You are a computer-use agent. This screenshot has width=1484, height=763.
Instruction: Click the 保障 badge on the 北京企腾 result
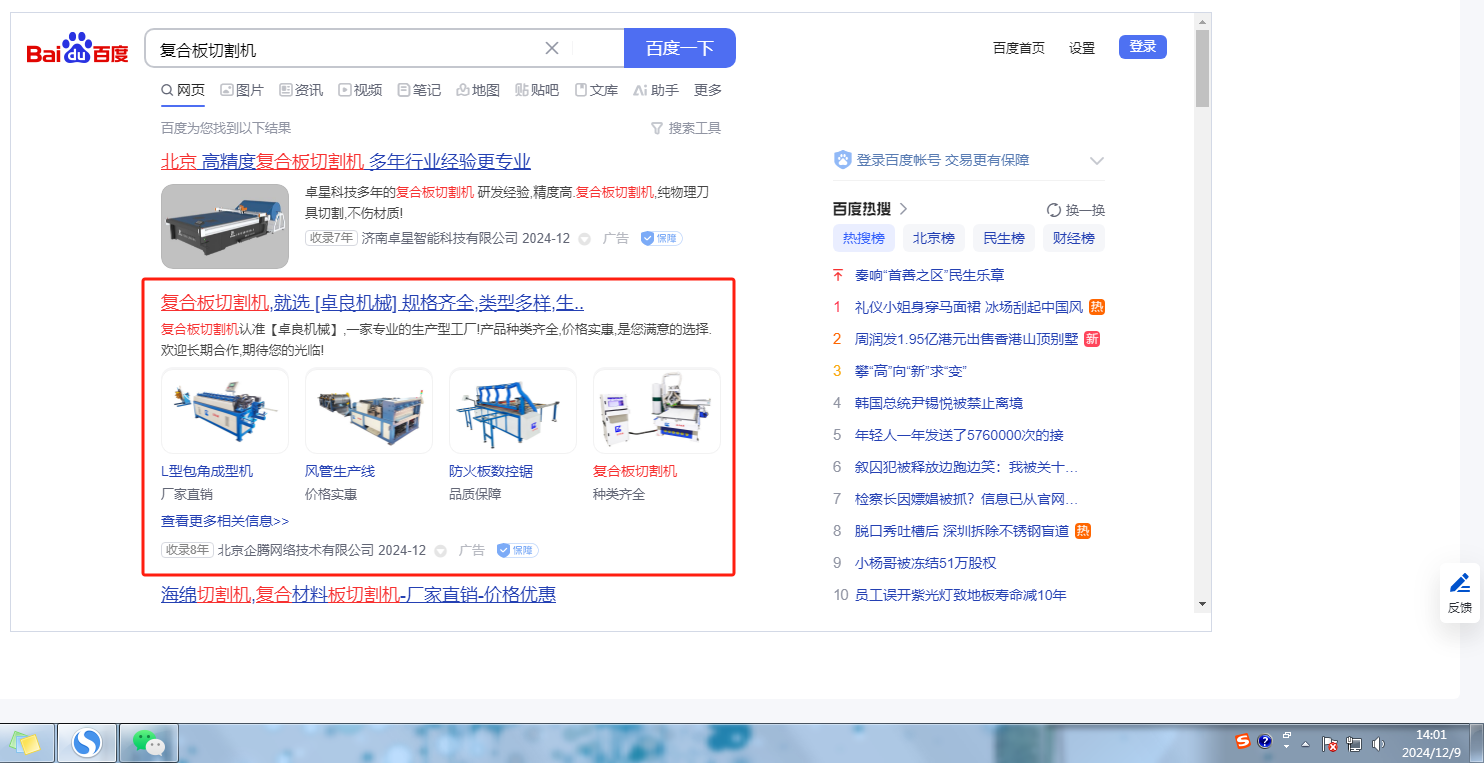click(517, 550)
